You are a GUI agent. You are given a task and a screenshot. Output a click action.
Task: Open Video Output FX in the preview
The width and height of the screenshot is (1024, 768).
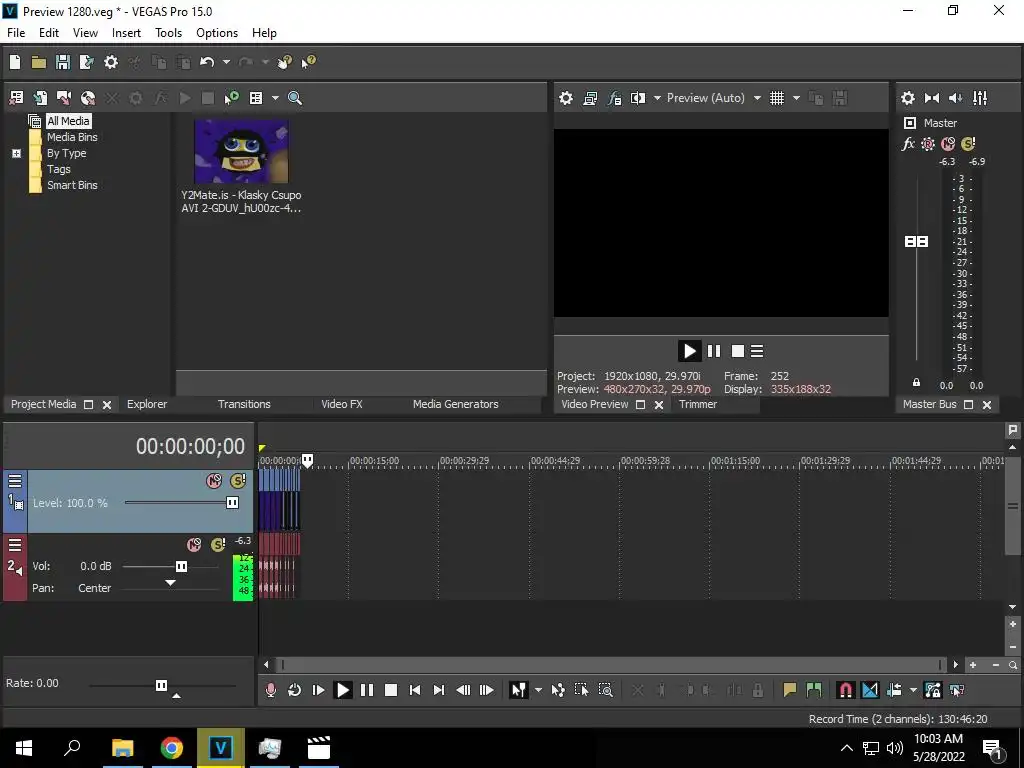pos(614,98)
